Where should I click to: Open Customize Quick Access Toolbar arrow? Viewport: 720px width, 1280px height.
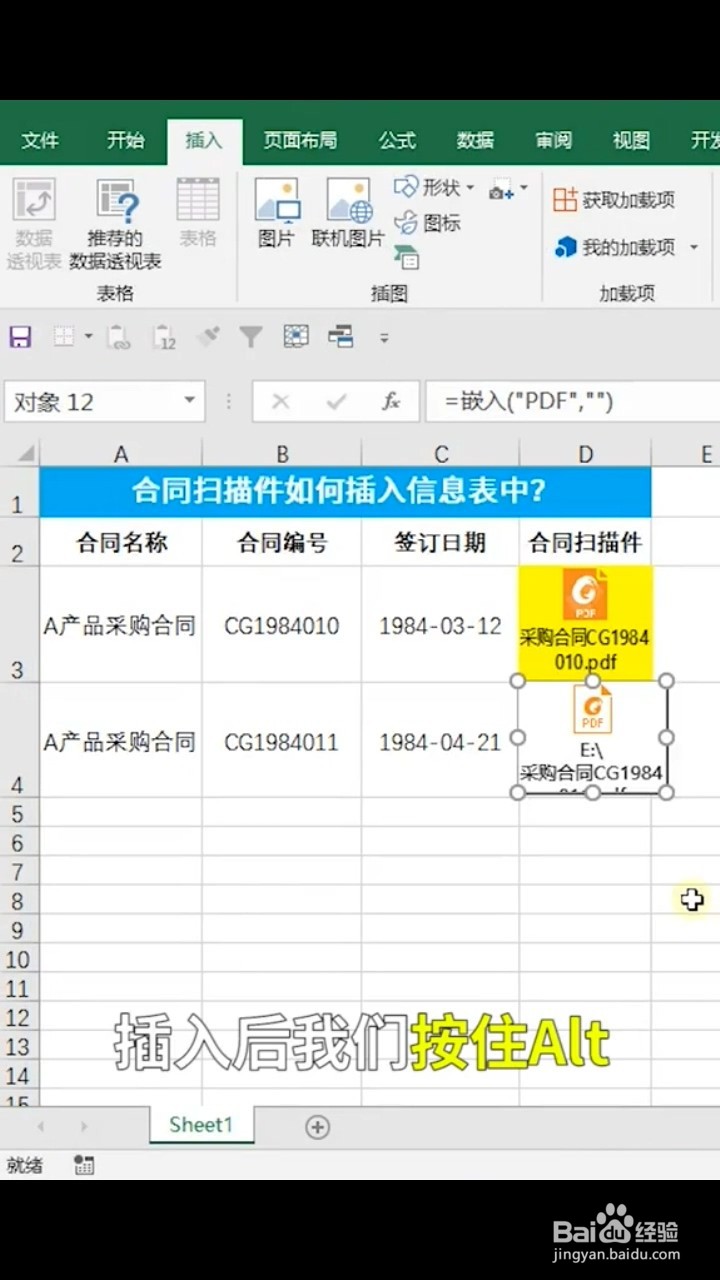point(384,338)
